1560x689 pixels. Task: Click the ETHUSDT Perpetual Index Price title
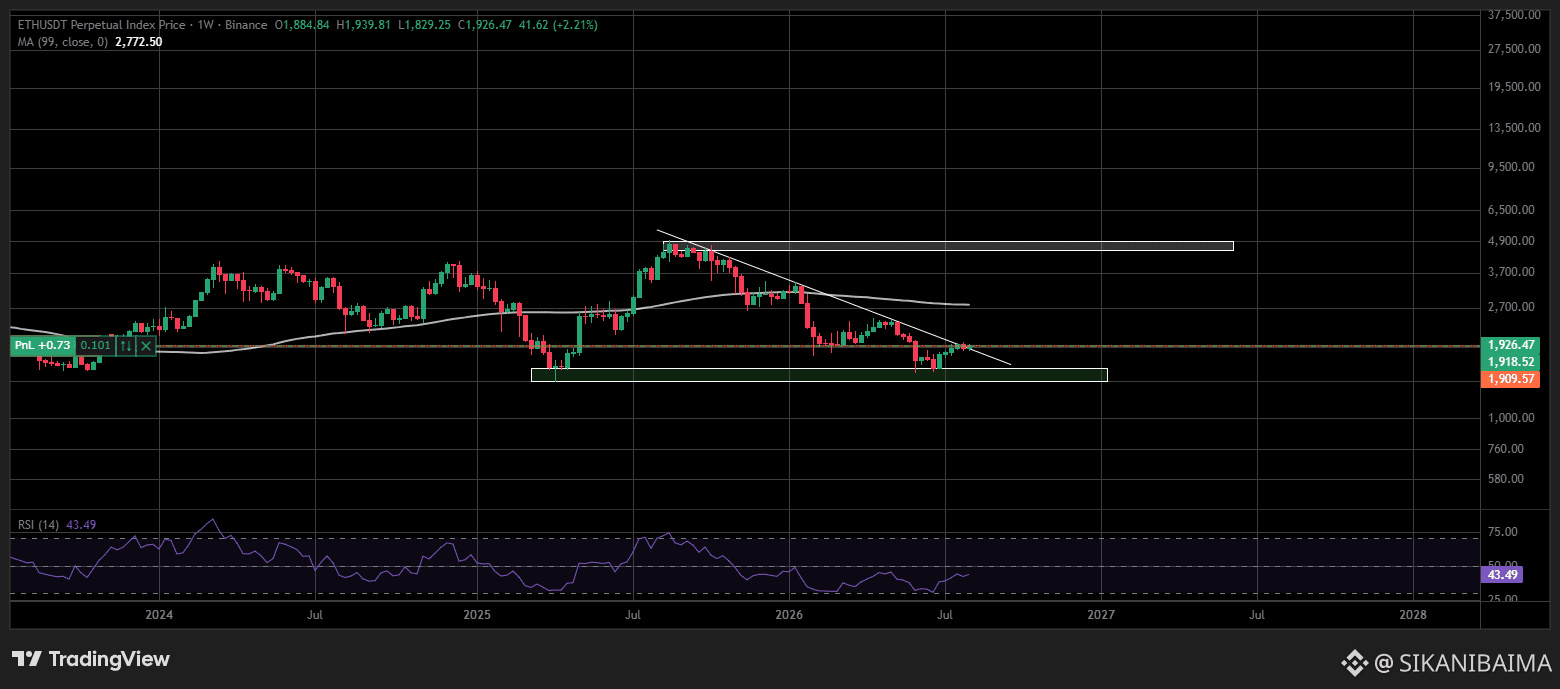tap(104, 27)
